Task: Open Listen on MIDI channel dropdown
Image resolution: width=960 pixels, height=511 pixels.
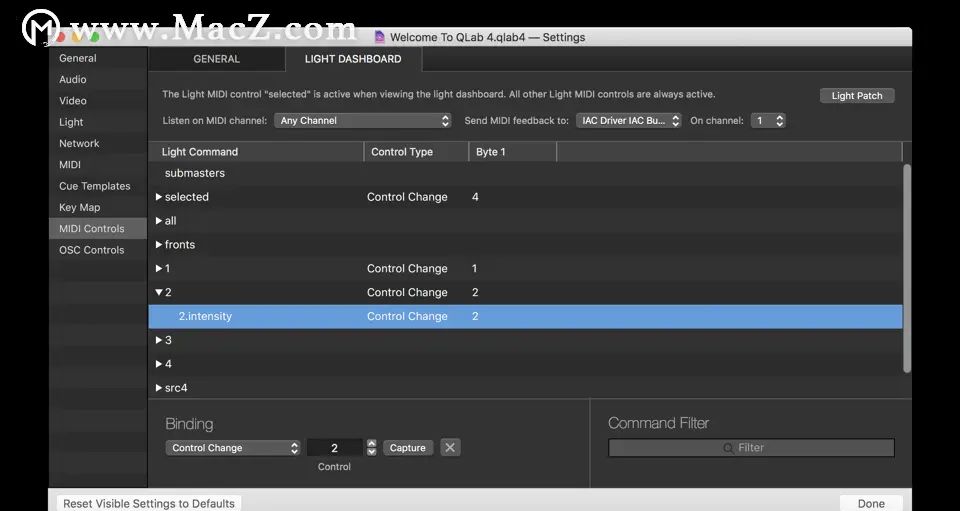Action: pyautogui.click(x=362, y=121)
